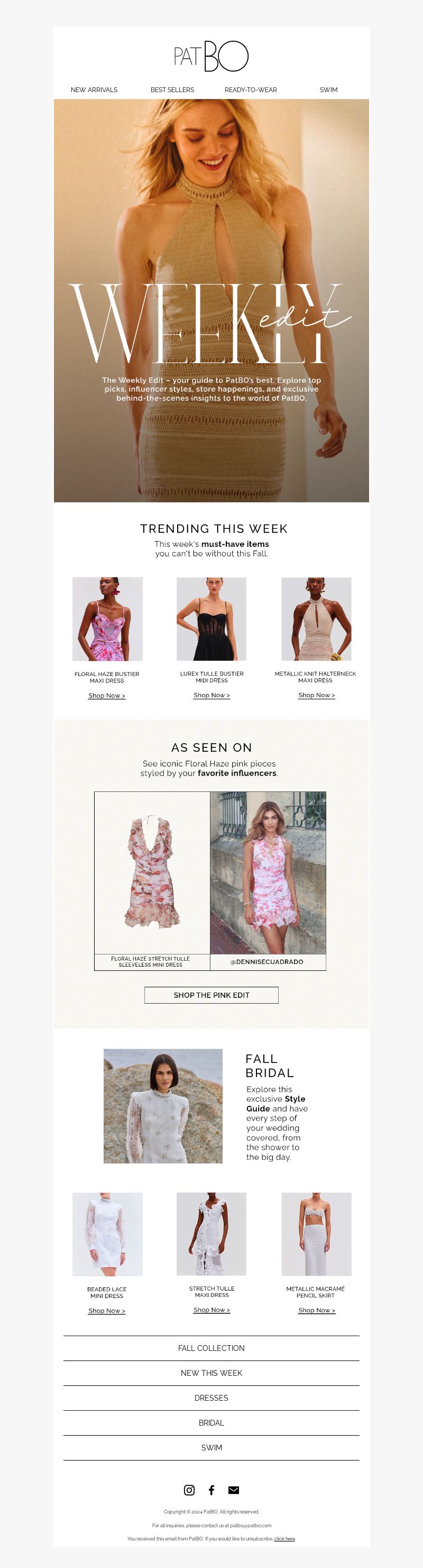Shop Now under Lurex Tulle Bustier Midi Dress
Viewport: 423px width, 1568px height.
[x=212, y=695]
